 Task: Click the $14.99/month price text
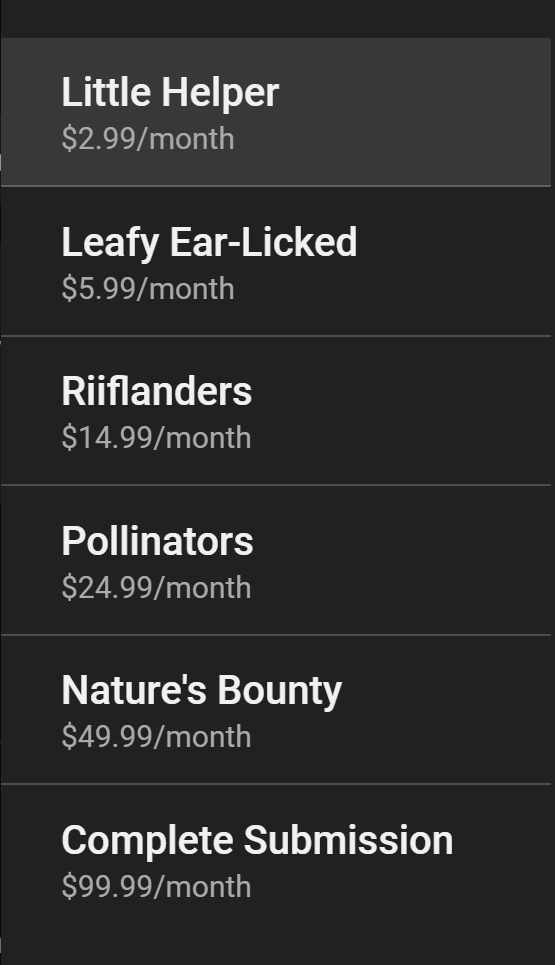[x=156, y=438]
